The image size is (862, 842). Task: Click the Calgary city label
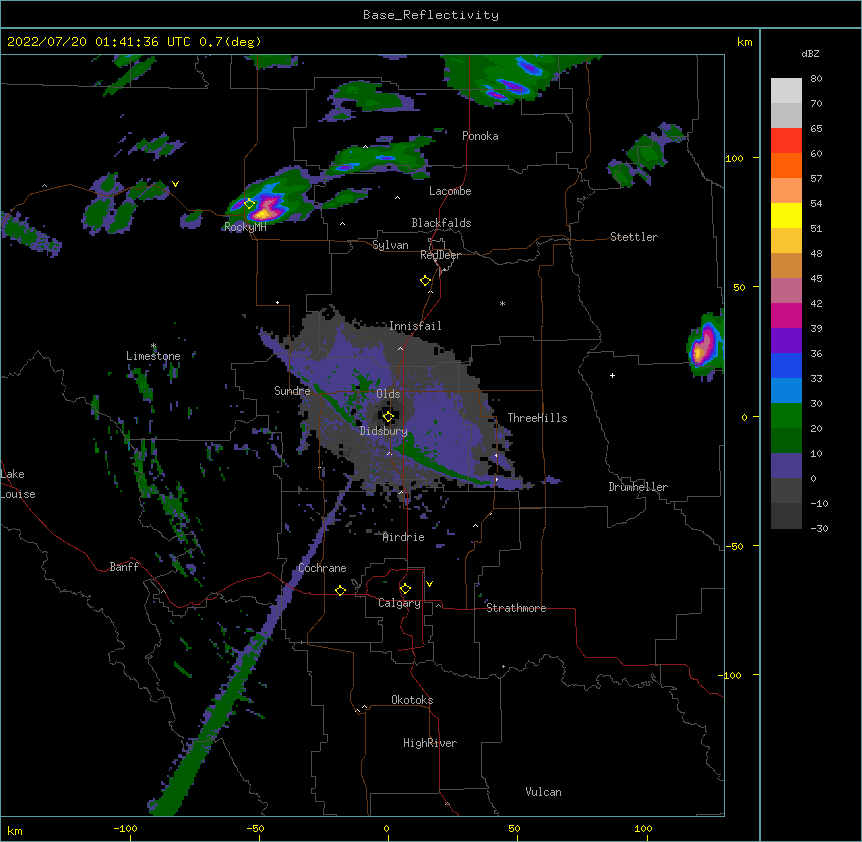pyautogui.click(x=399, y=603)
